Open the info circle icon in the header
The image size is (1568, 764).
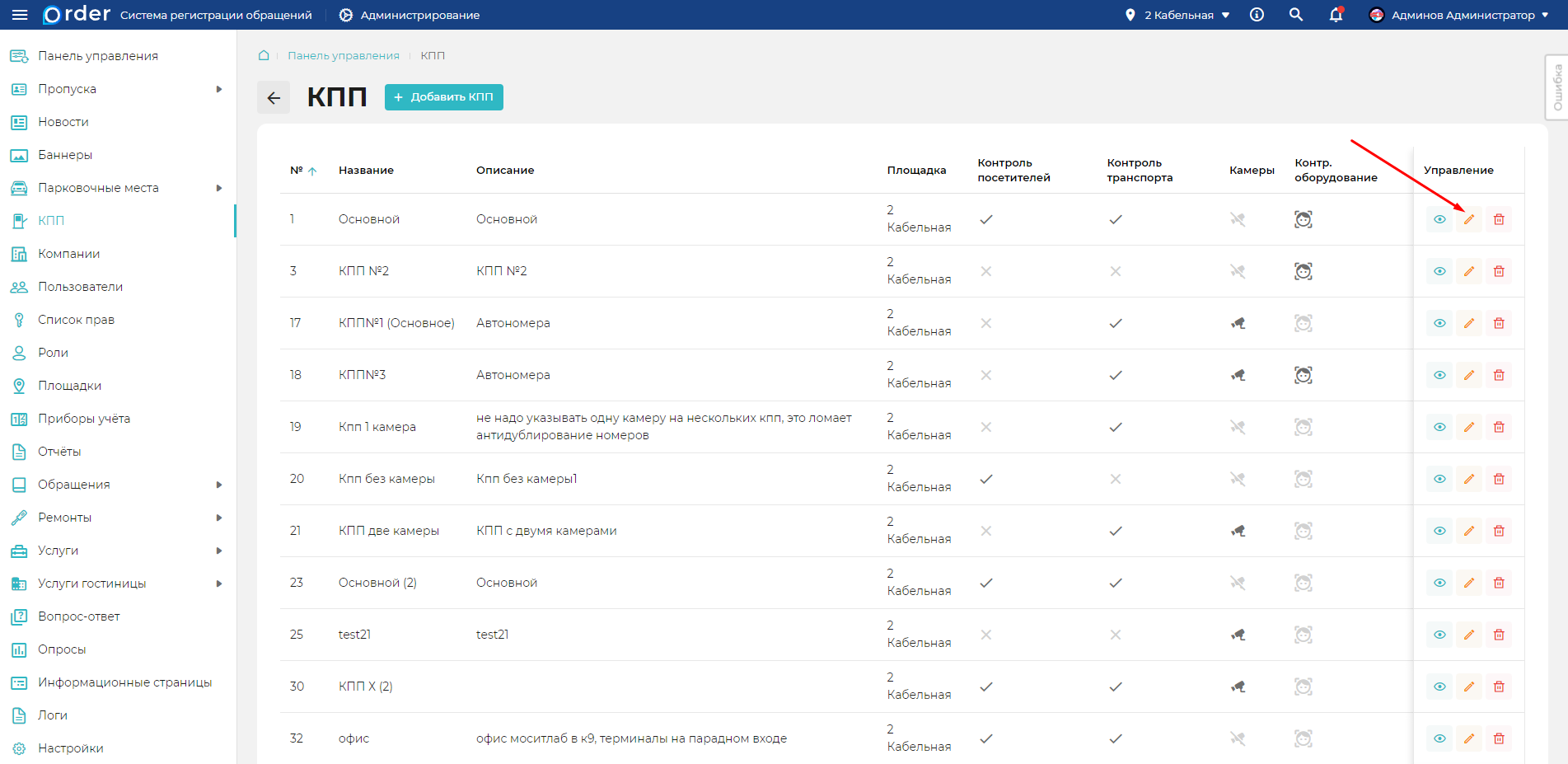[1257, 15]
